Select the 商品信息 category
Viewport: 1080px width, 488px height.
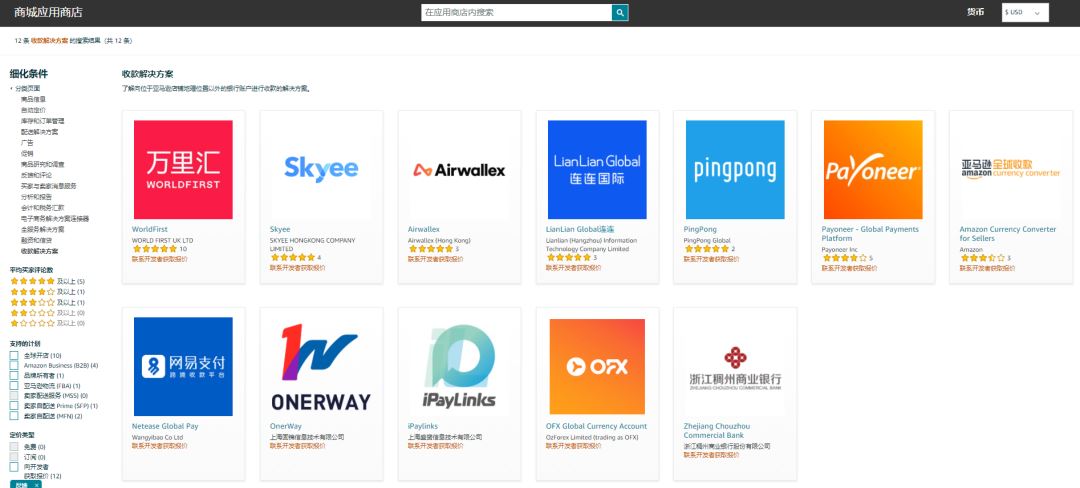point(33,99)
